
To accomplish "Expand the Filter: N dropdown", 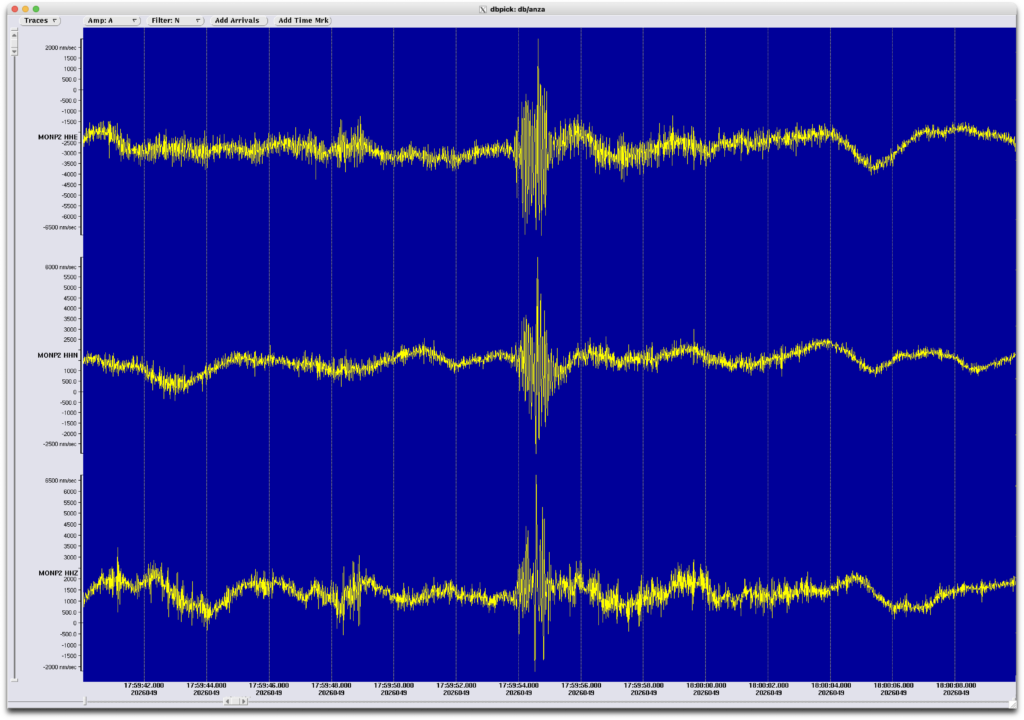I will click(x=176, y=20).
